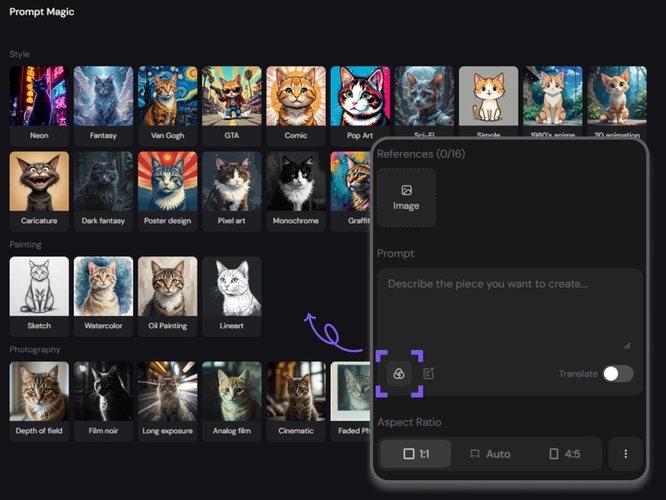Apply the Faded Photo style
The height and width of the screenshot is (500, 666).
(x=350, y=401)
